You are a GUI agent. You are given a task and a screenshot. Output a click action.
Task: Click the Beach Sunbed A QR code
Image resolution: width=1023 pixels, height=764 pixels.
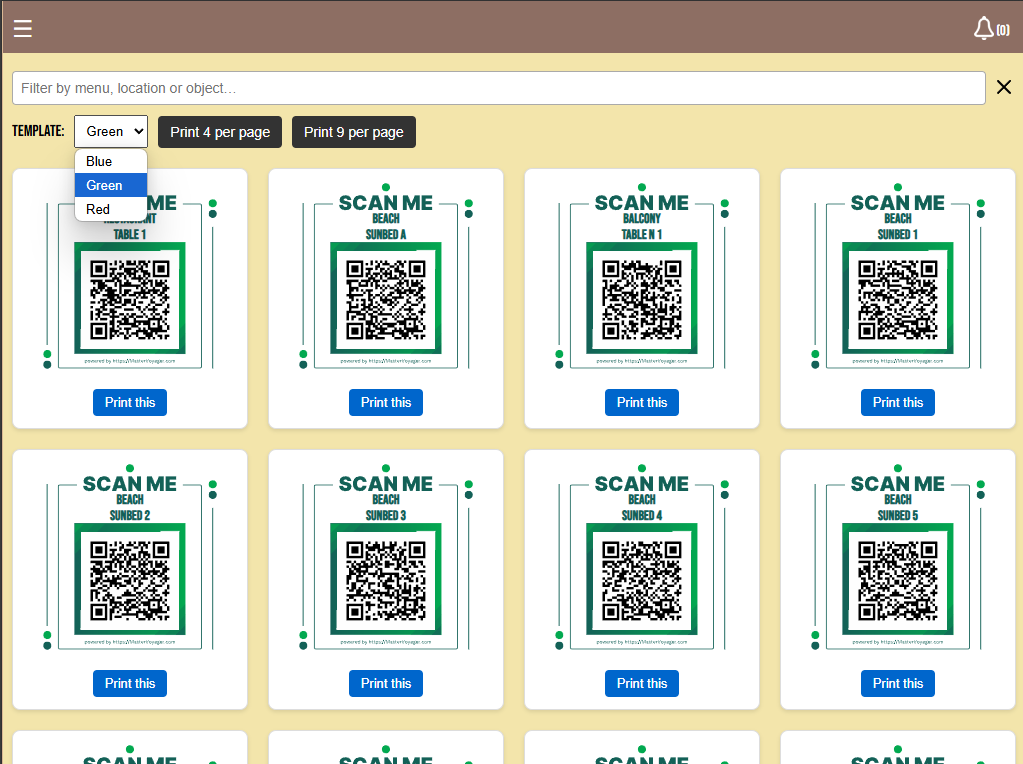click(x=386, y=299)
